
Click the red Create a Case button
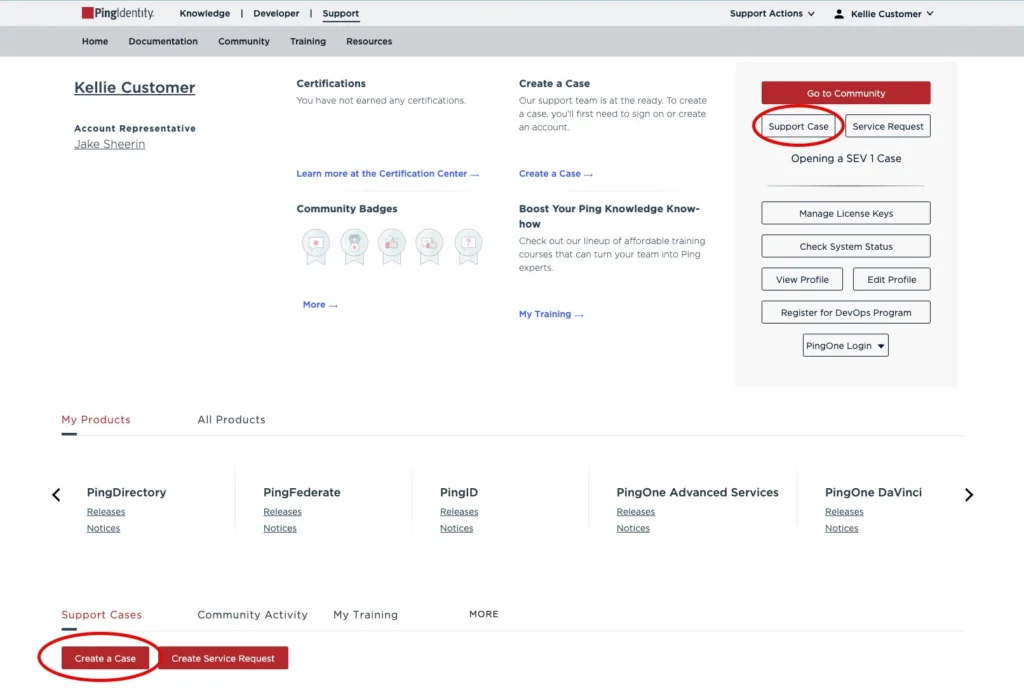point(105,658)
